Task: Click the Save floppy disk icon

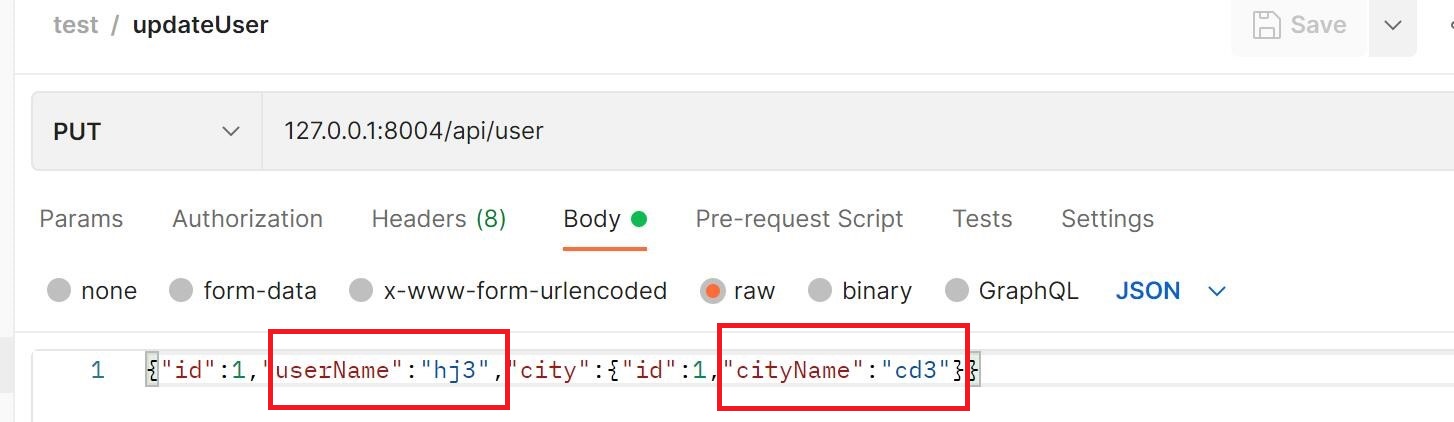Action: [x=1268, y=25]
